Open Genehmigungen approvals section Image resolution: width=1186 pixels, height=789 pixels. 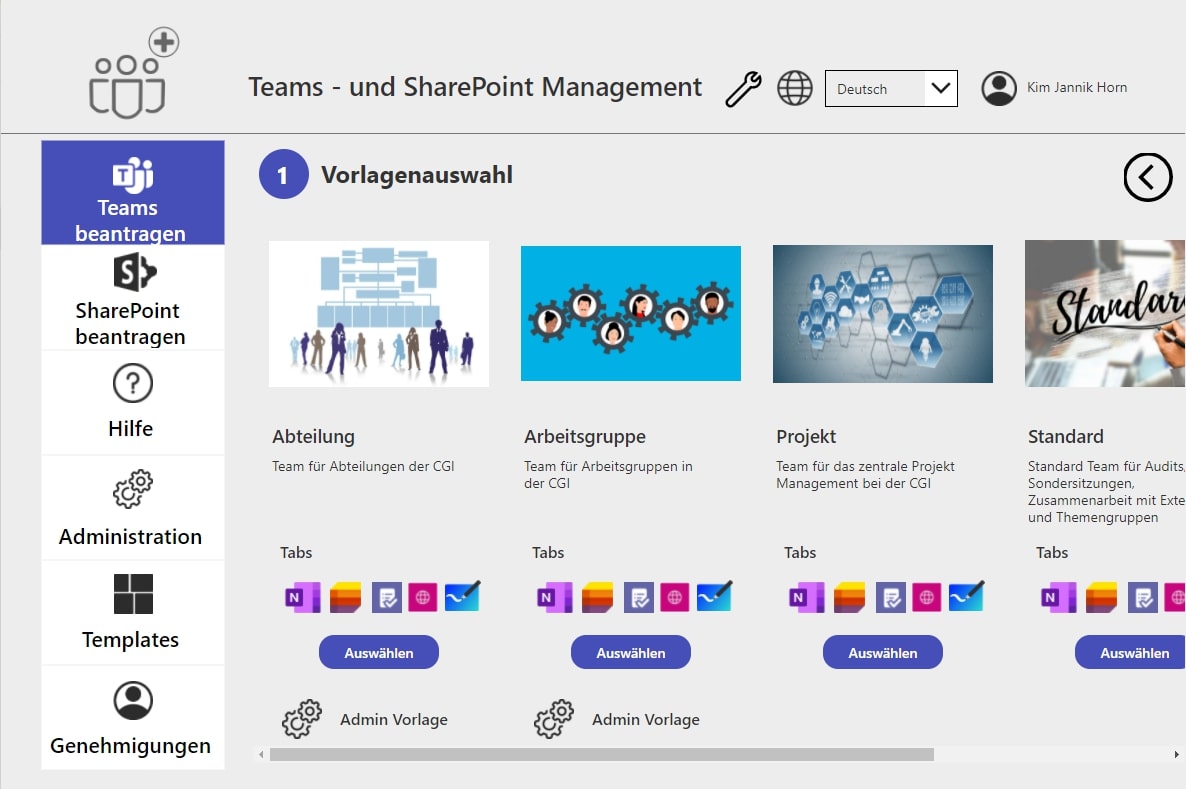click(132, 717)
